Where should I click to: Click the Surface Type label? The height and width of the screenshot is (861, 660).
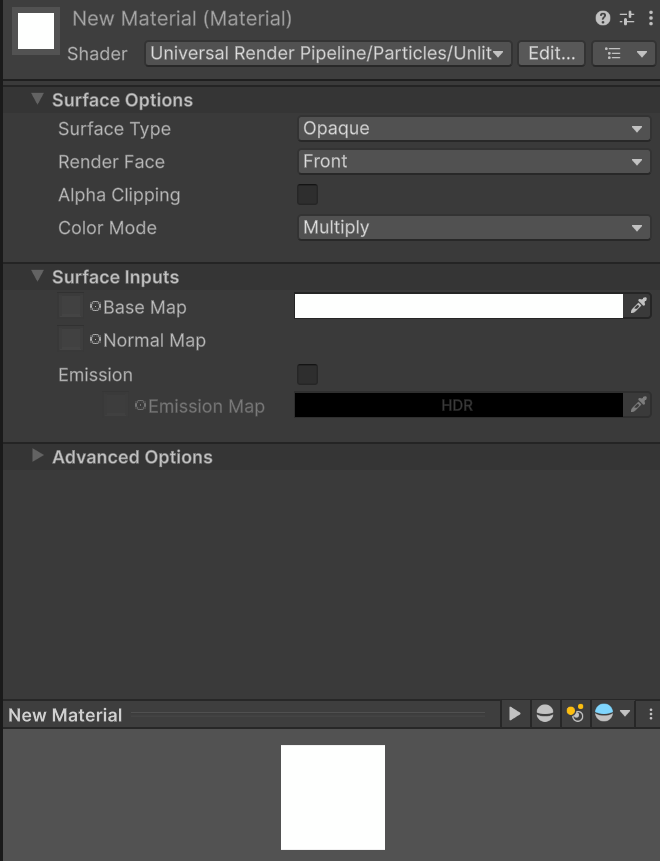click(x=114, y=129)
